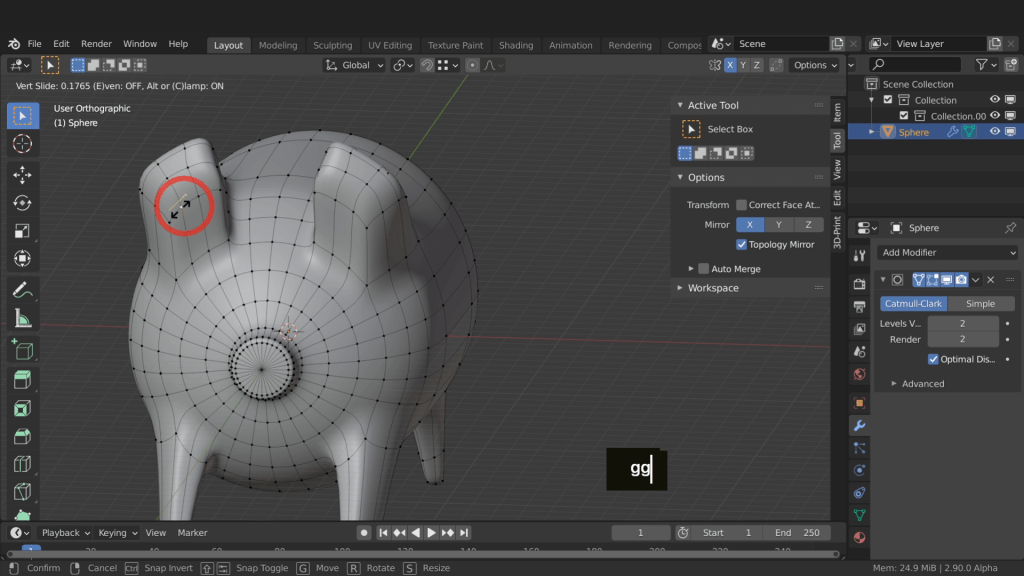Image resolution: width=1024 pixels, height=576 pixels.
Task: Open the Render menu
Action: pyautogui.click(x=96, y=44)
